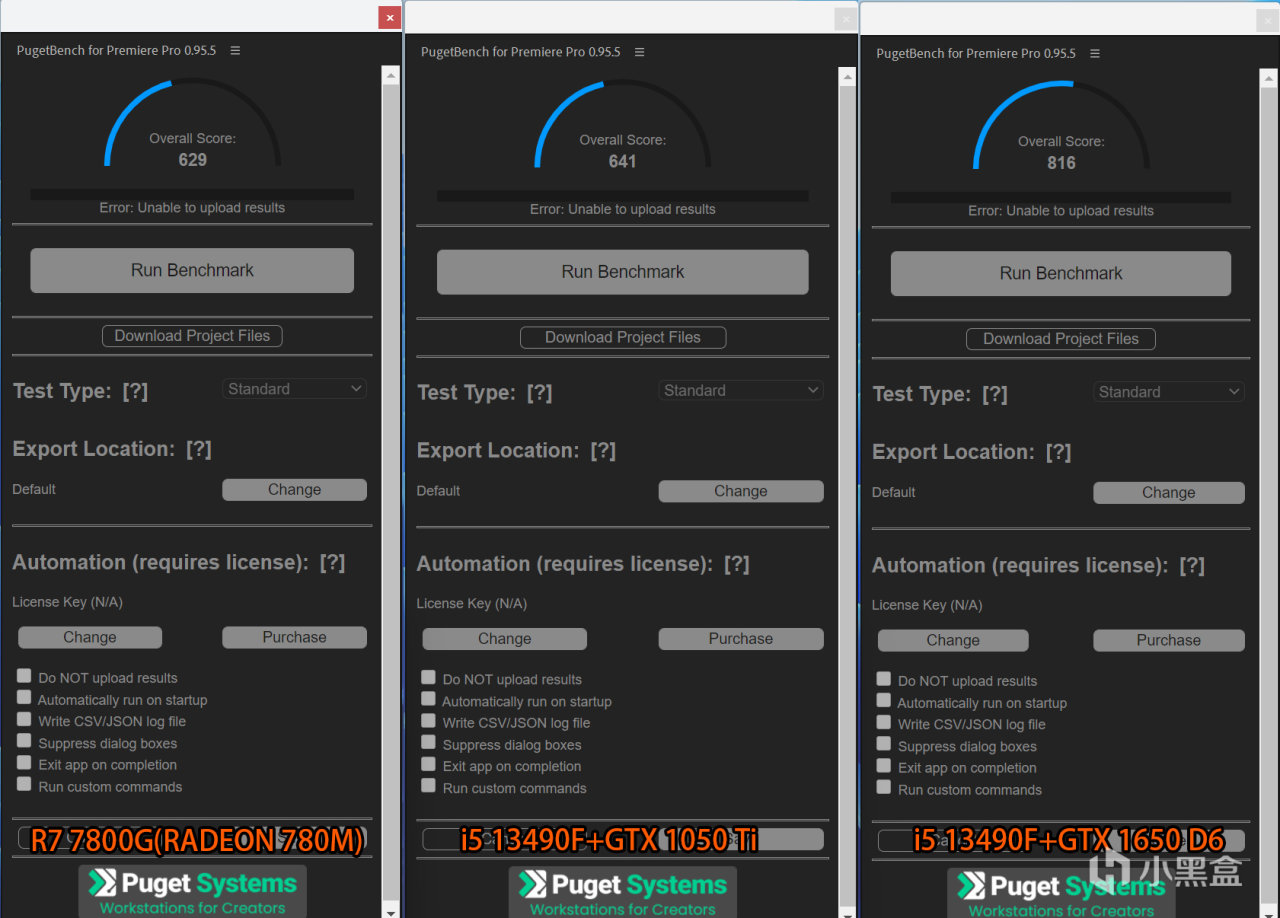1280x918 pixels.
Task: Check Write CSV/JSON log file in the 629-score panel
Action: pos(24,719)
